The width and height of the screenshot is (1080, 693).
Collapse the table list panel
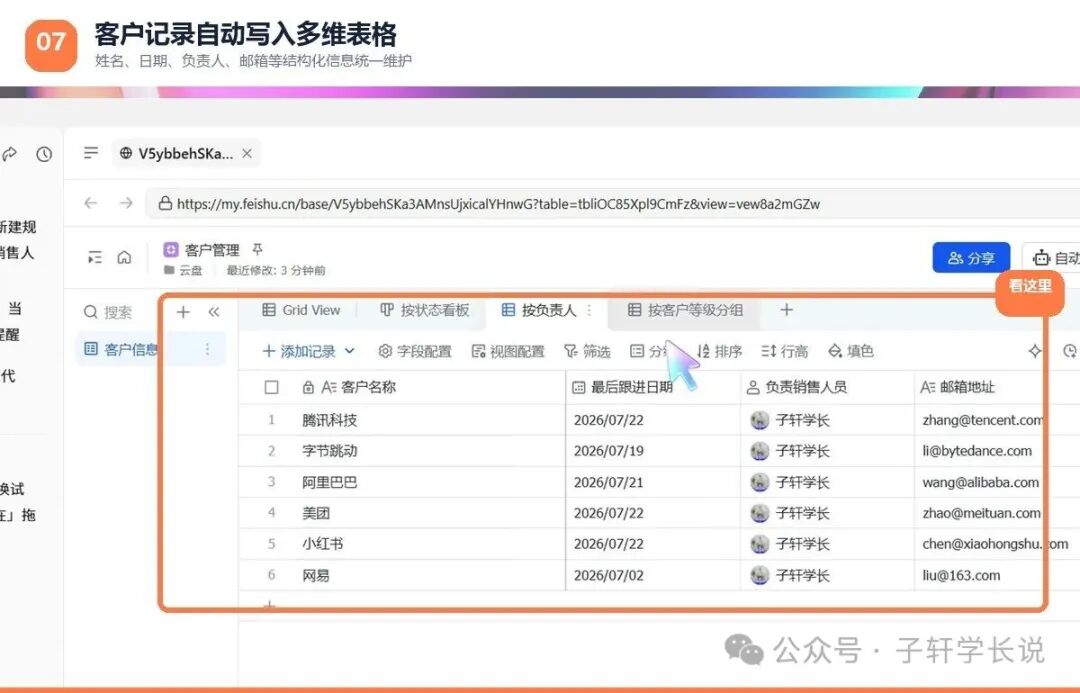(x=214, y=312)
